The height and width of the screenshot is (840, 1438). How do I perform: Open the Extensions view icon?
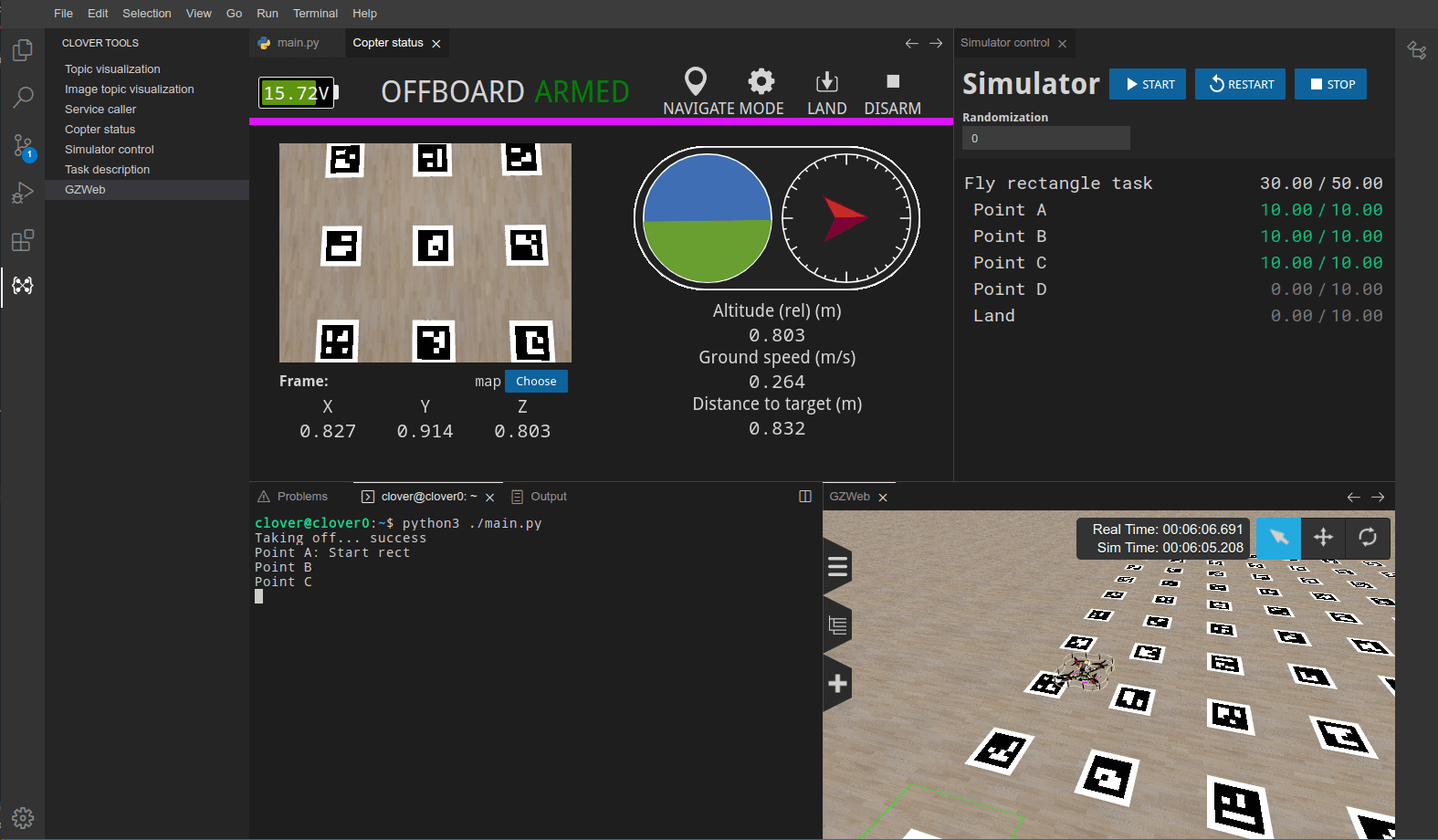(23, 241)
